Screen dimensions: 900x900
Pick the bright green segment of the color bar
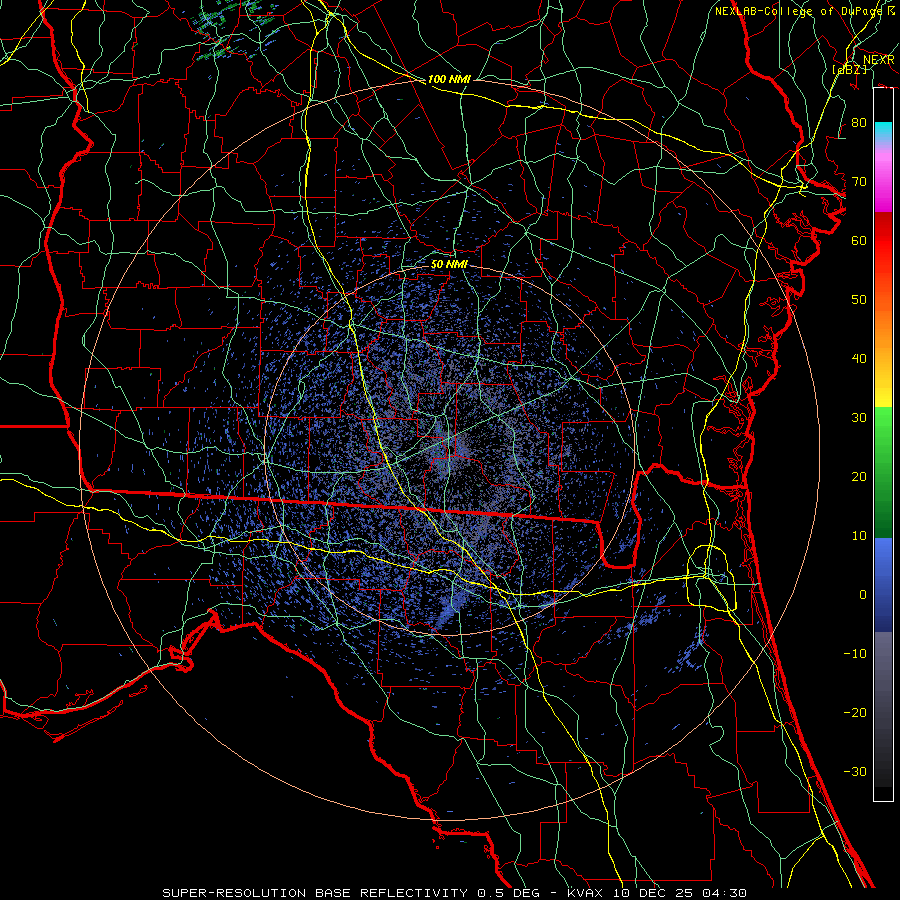pyautogui.click(x=883, y=428)
